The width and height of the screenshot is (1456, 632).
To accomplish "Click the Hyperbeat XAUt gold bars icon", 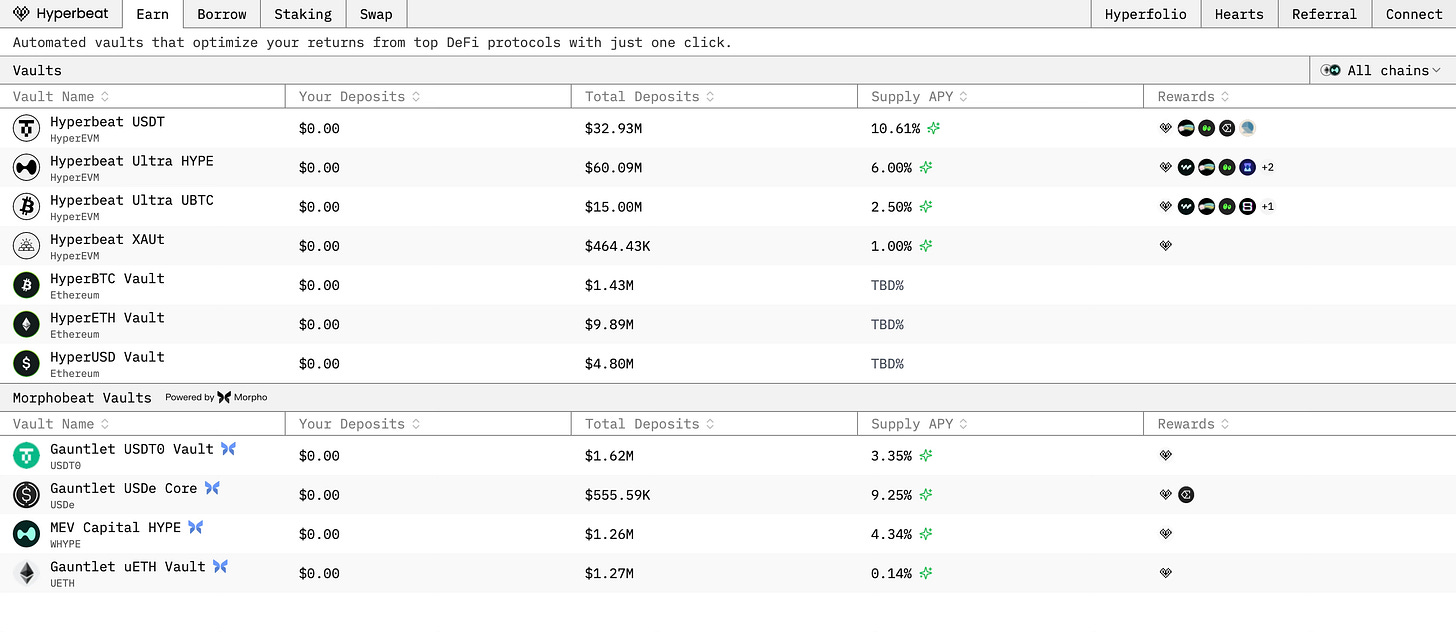I will point(26,245).
